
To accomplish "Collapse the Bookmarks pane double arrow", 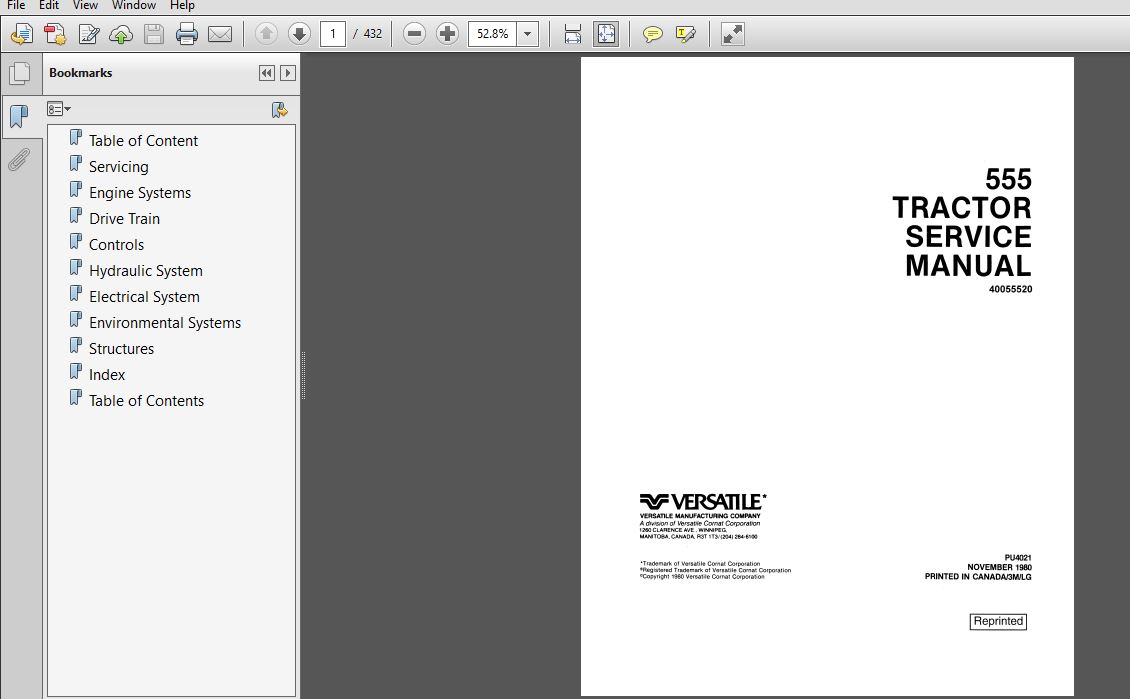I will click(x=267, y=73).
